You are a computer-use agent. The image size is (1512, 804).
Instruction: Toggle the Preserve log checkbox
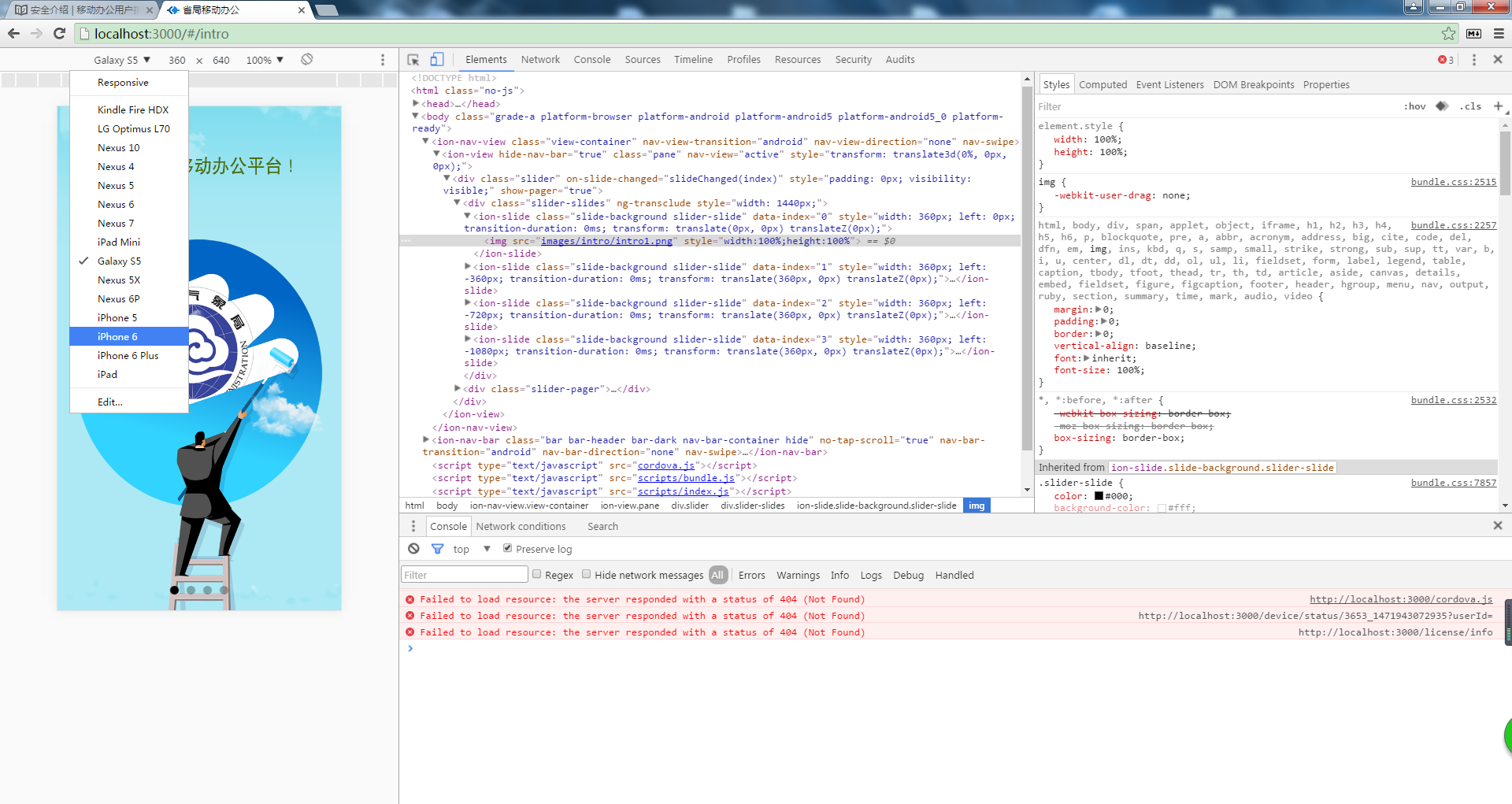click(508, 548)
